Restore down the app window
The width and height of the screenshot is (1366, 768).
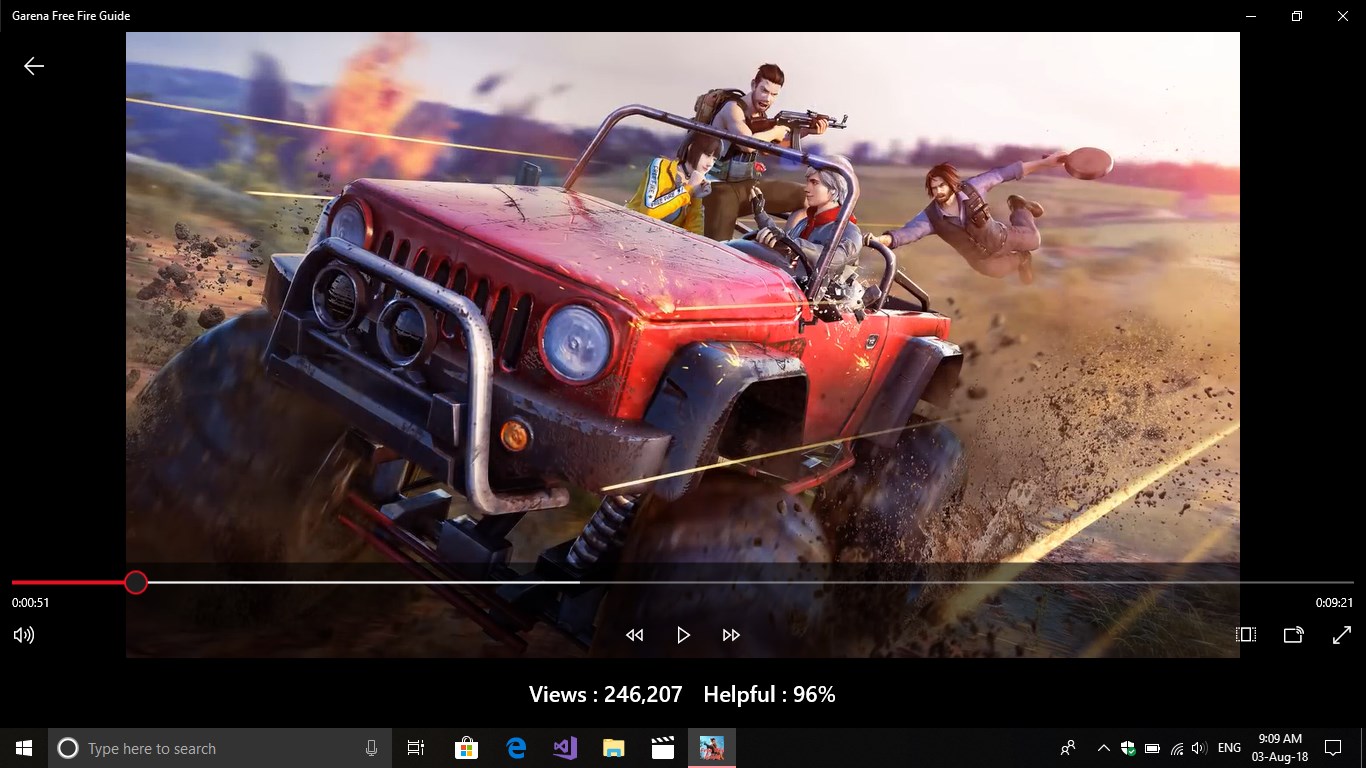pyautogui.click(x=1297, y=16)
